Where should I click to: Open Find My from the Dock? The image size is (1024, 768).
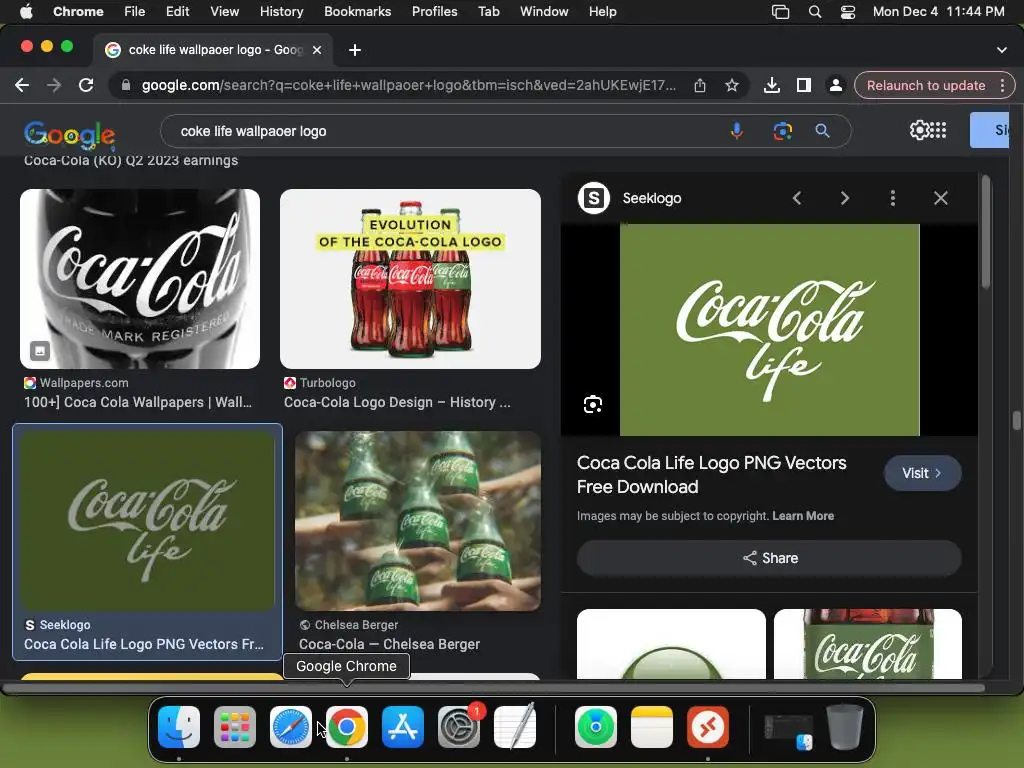coord(596,727)
